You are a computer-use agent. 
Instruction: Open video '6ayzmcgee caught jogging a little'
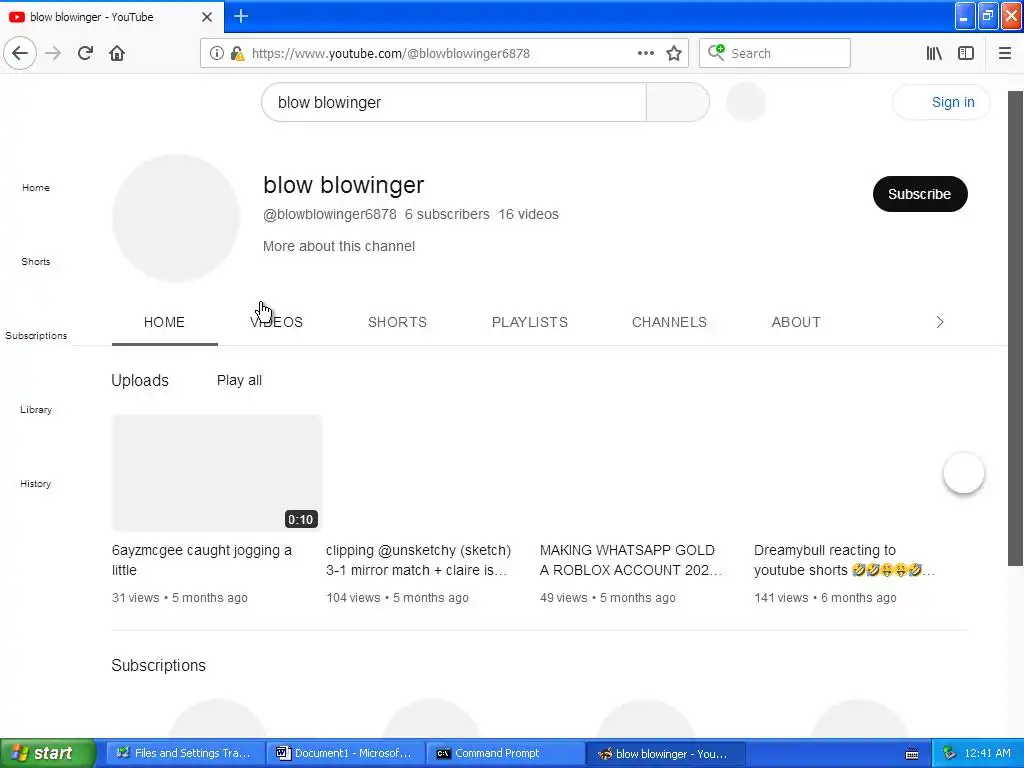click(x=202, y=560)
